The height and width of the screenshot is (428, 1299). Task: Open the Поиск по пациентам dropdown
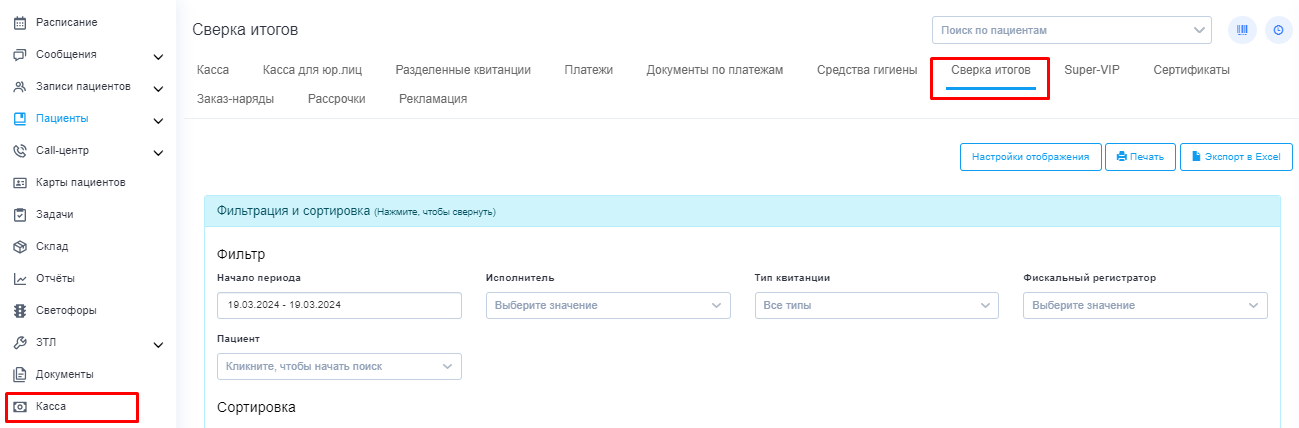pyautogui.click(x=1071, y=30)
